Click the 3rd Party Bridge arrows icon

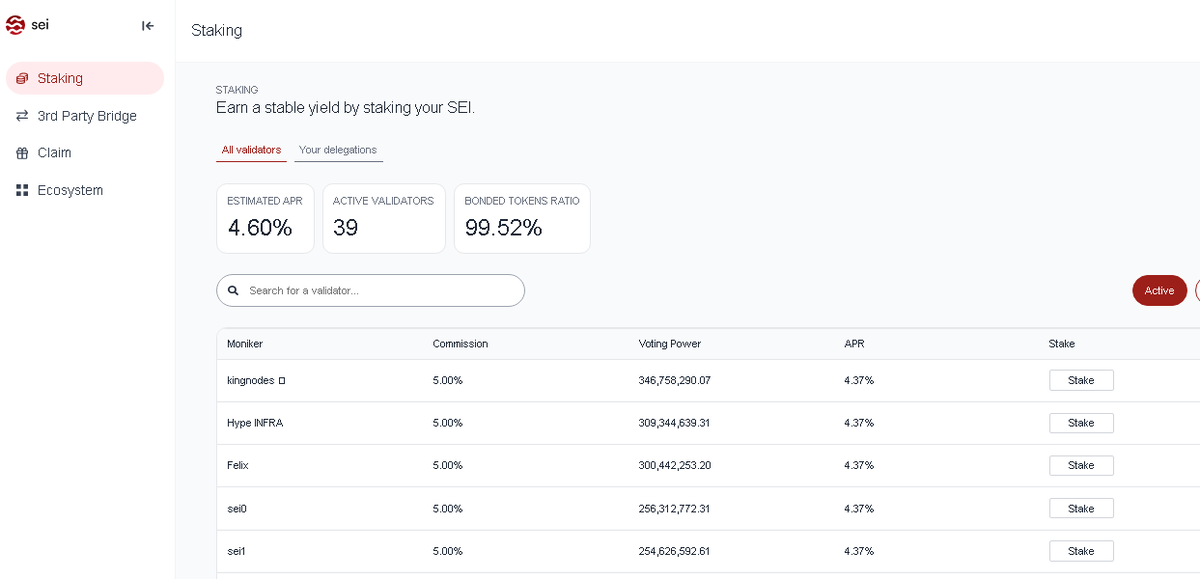[x=22, y=116]
